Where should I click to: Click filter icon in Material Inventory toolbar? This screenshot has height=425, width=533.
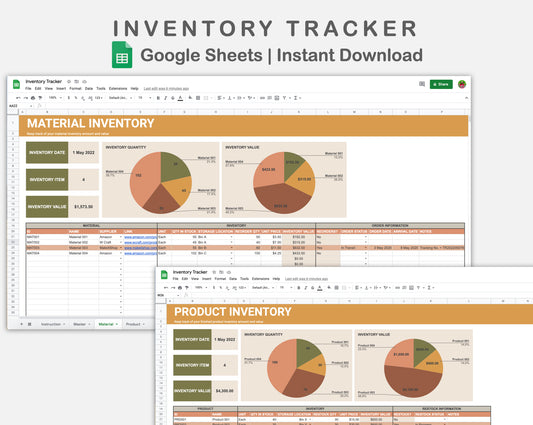(284, 98)
